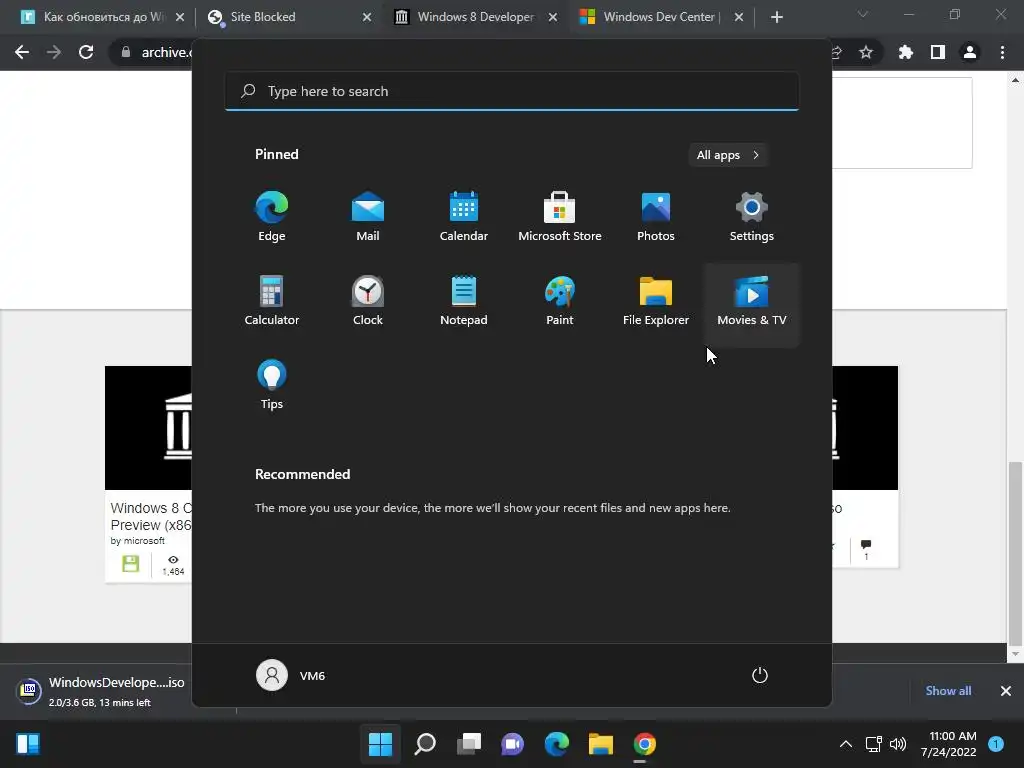Click the Type here to search field
This screenshot has width=1024, height=768.
tap(512, 91)
